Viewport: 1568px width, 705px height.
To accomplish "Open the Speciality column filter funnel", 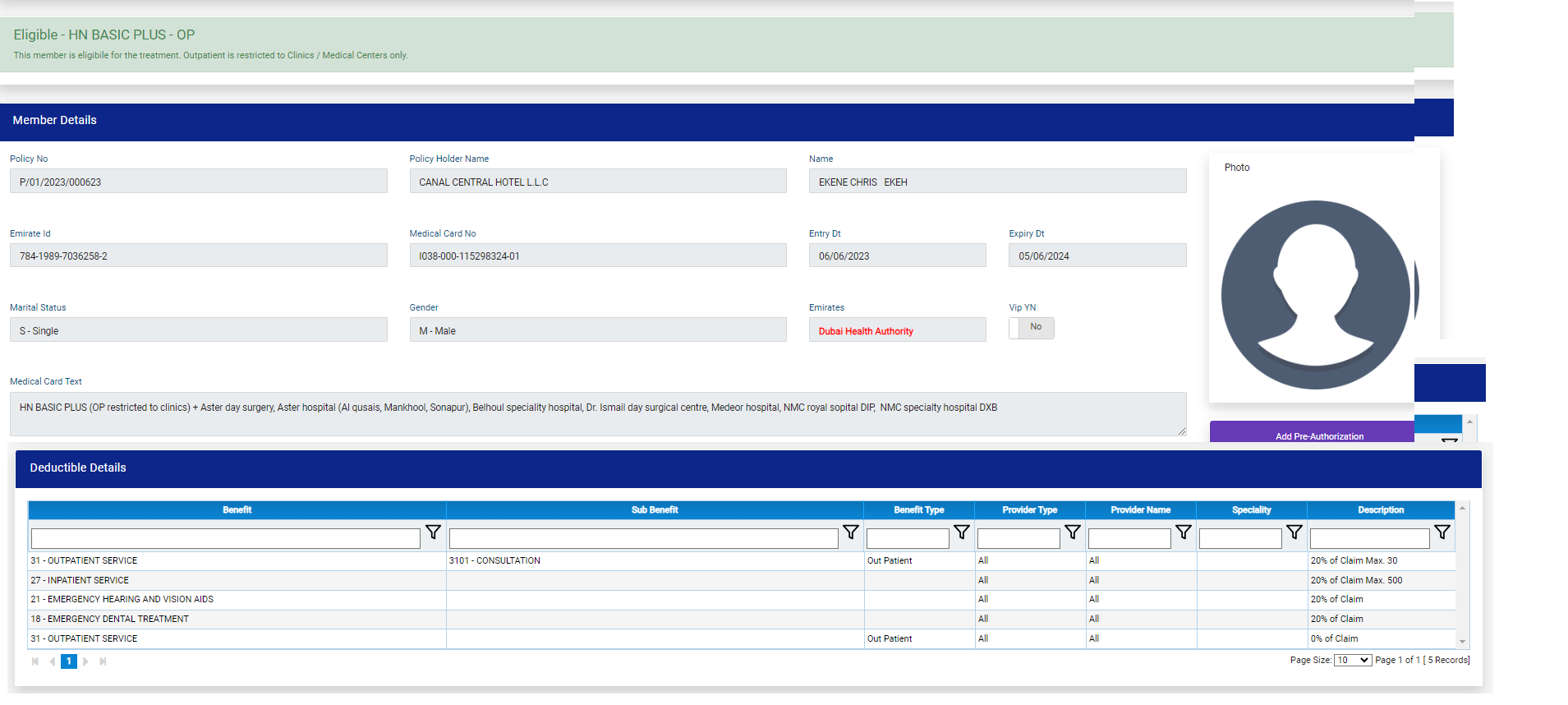I will (1294, 532).
